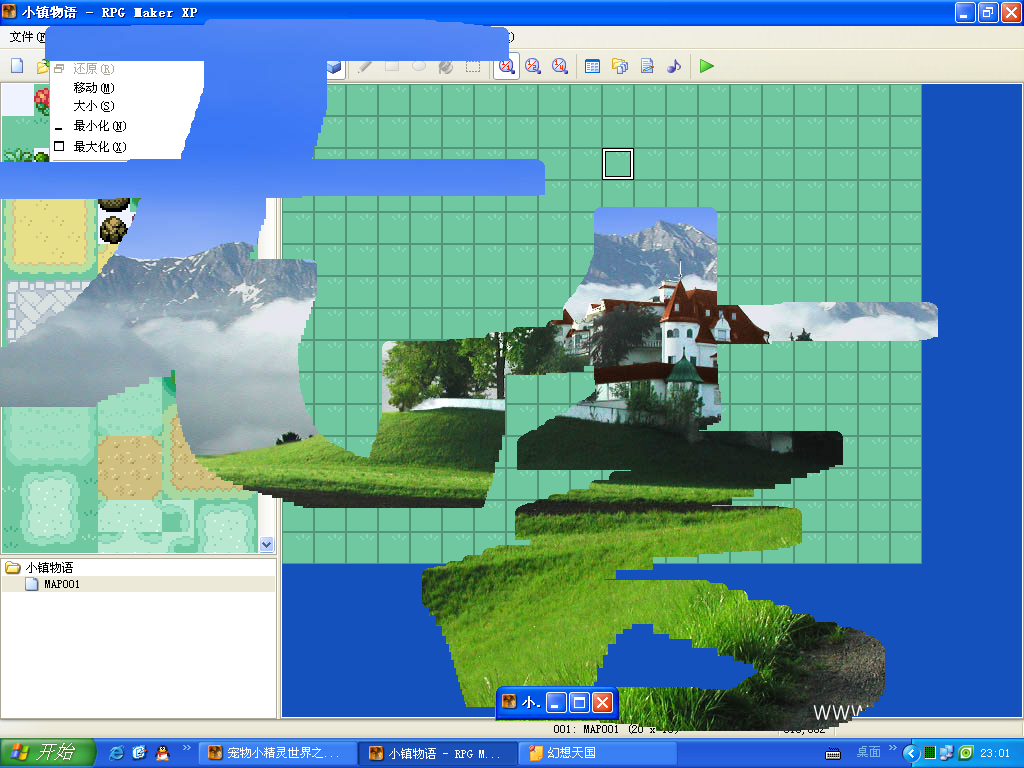Image resolution: width=1024 pixels, height=768 pixels.
Task: Create a new project with the toolbar icon
Action: click(17, 66)
